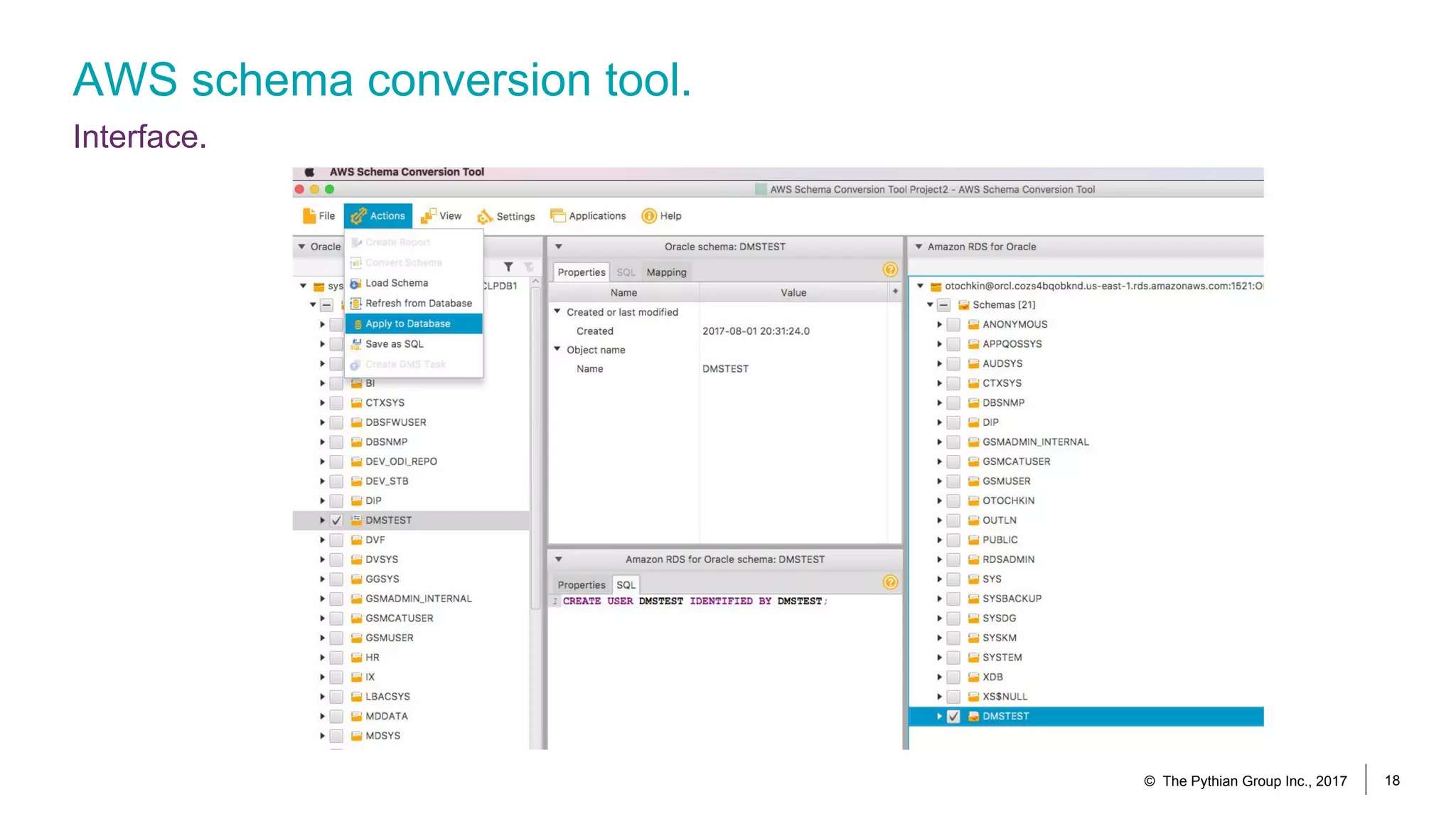Switch to Properties tab in Oracle schema panel
The image size is (1456, 819).
coord(581,272)
